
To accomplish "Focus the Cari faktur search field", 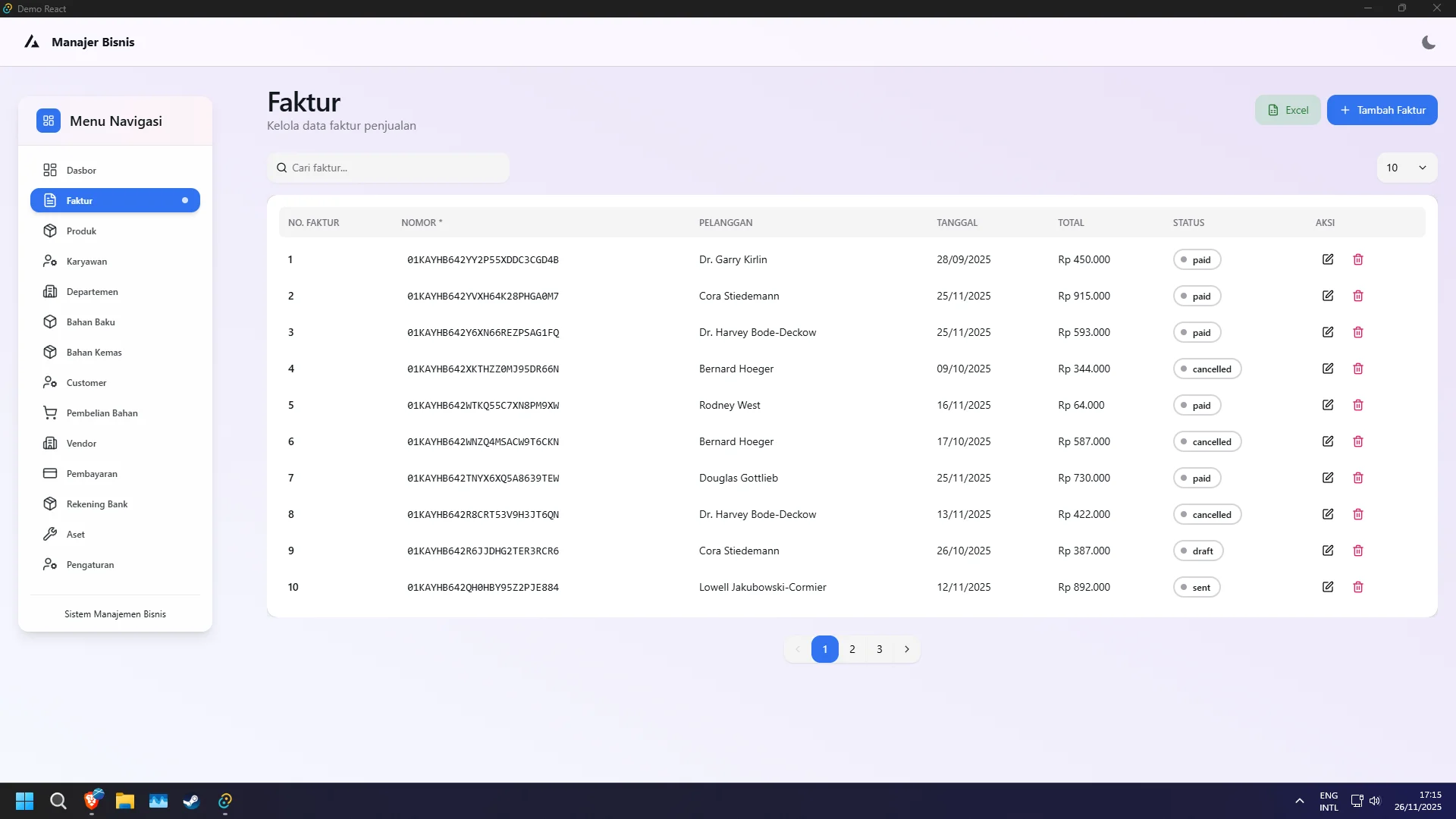I will [x=394, y=168].
